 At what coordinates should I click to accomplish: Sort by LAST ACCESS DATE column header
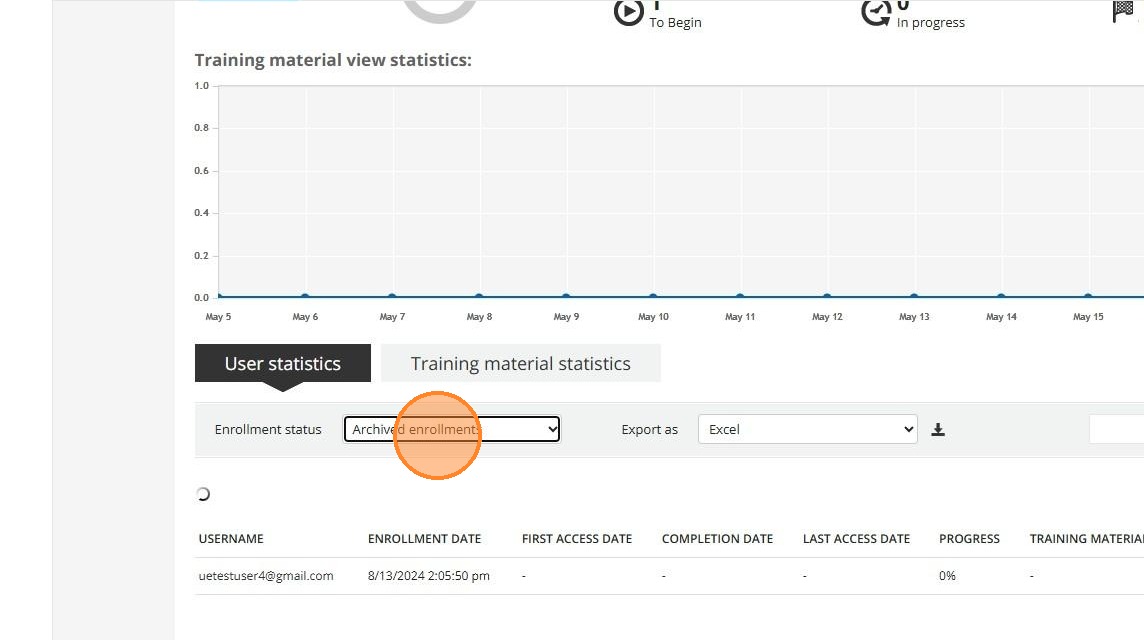[x=857, y=539]
